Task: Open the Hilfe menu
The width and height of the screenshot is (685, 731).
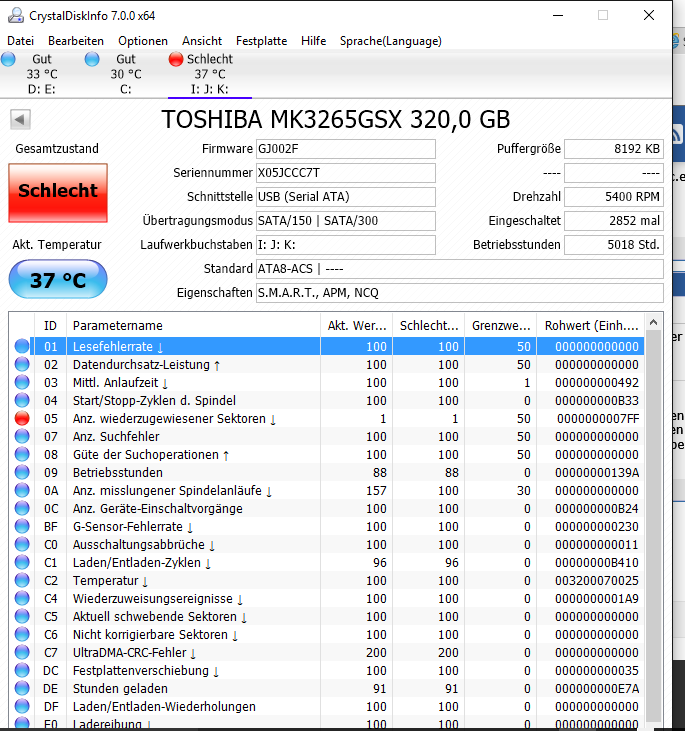Action: click(x=313, y=41)
